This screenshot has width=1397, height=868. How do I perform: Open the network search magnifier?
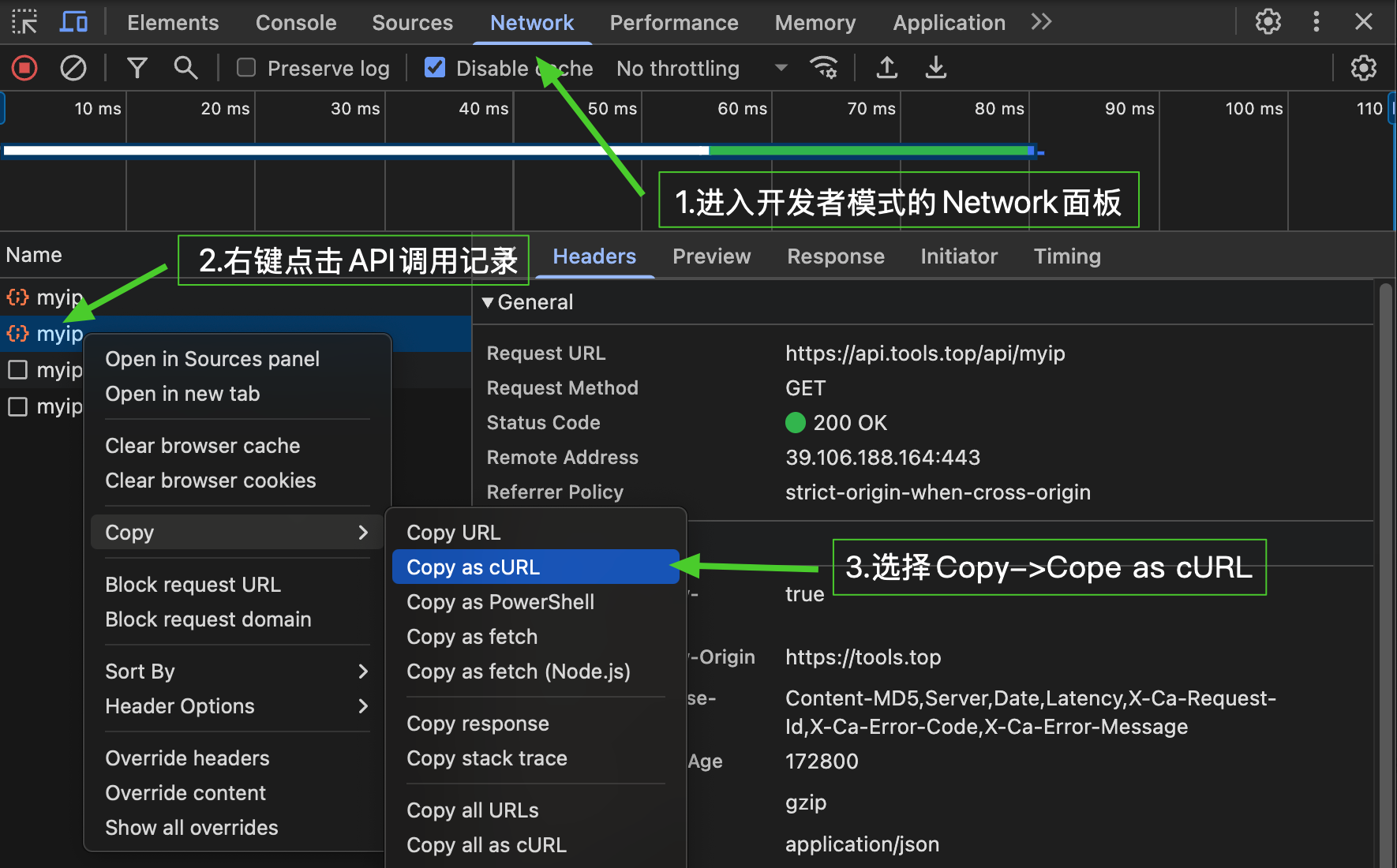click(185, 69)
